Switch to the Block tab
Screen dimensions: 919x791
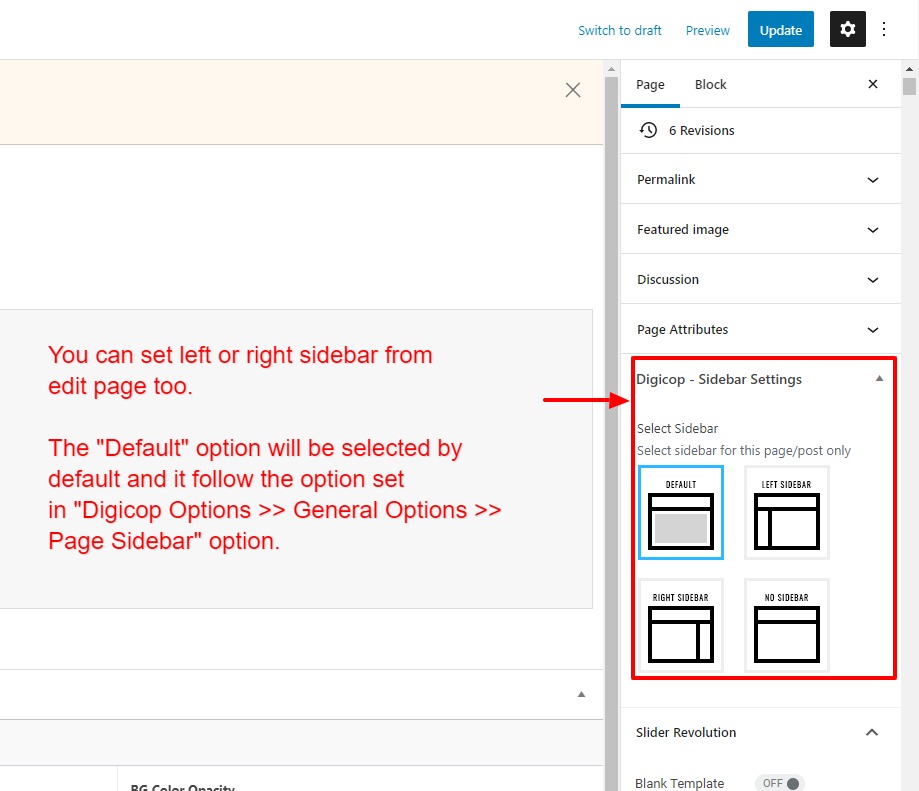coord(710,84)
